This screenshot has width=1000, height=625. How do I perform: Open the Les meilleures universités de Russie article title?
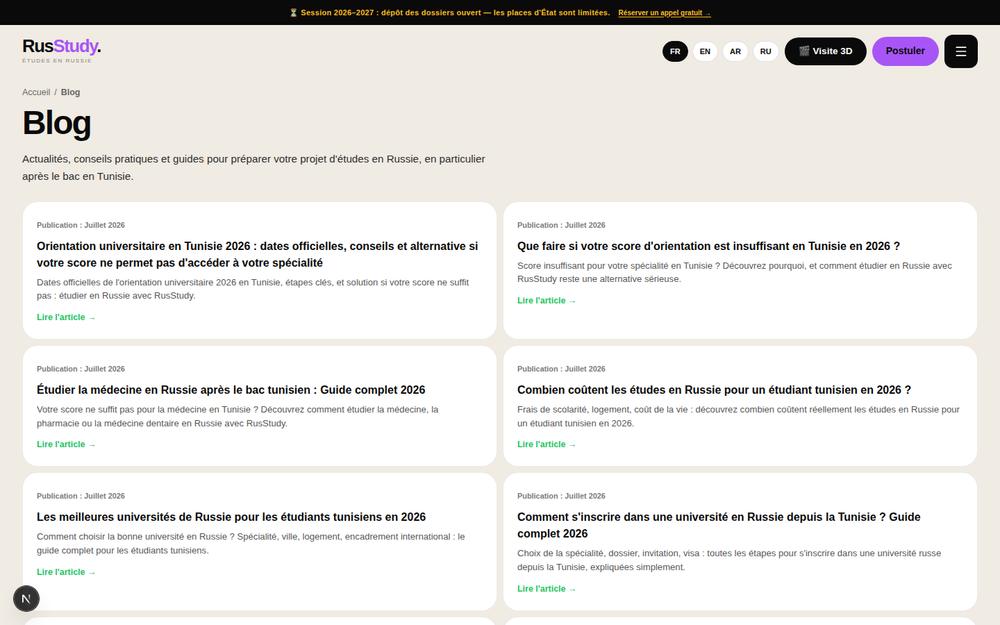point(231,517)
